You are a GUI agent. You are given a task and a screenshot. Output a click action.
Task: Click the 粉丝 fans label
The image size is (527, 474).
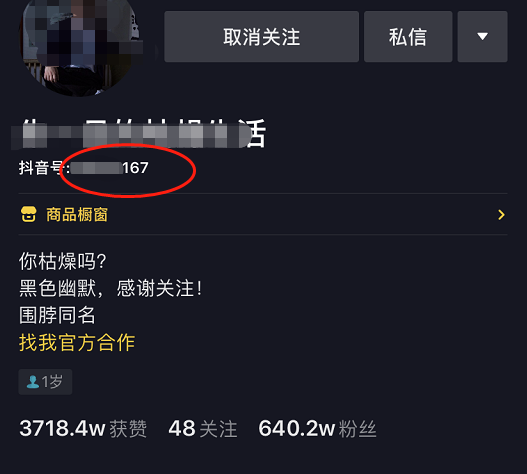tap(358, 429)
